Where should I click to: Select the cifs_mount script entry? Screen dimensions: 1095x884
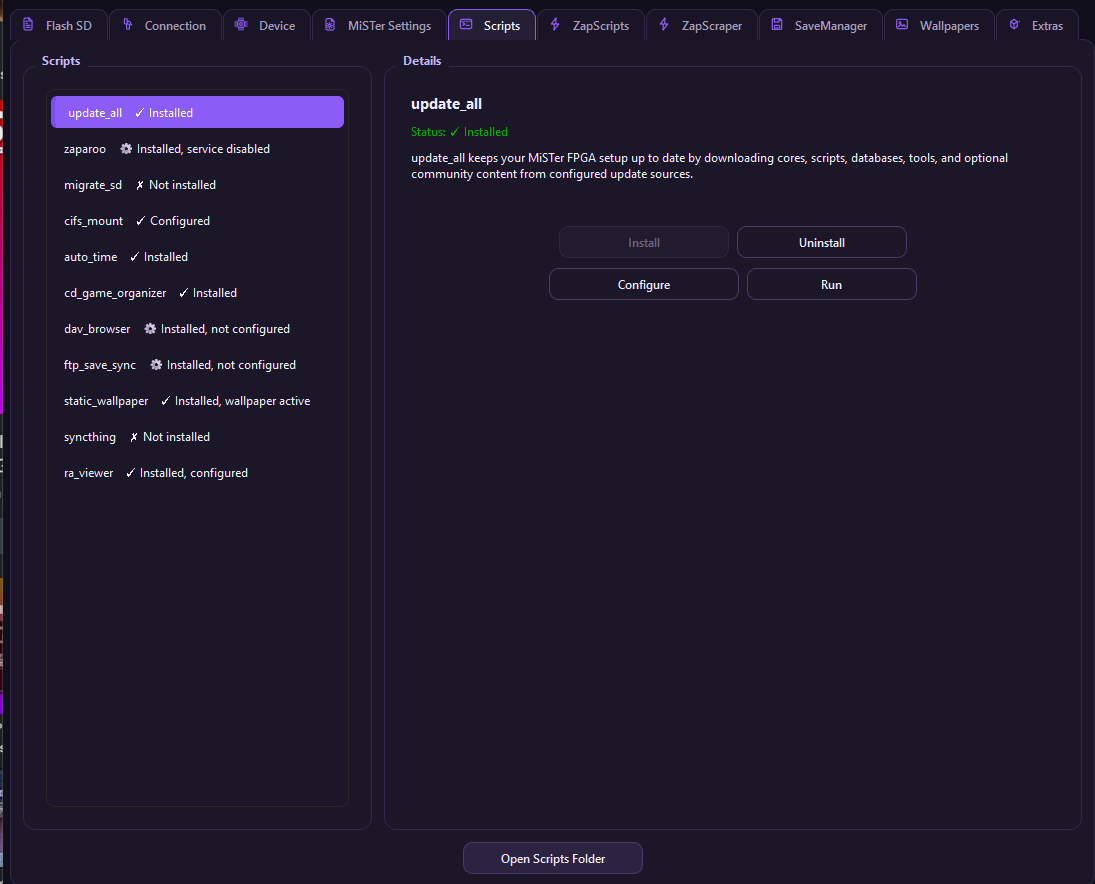pos(198,221)
